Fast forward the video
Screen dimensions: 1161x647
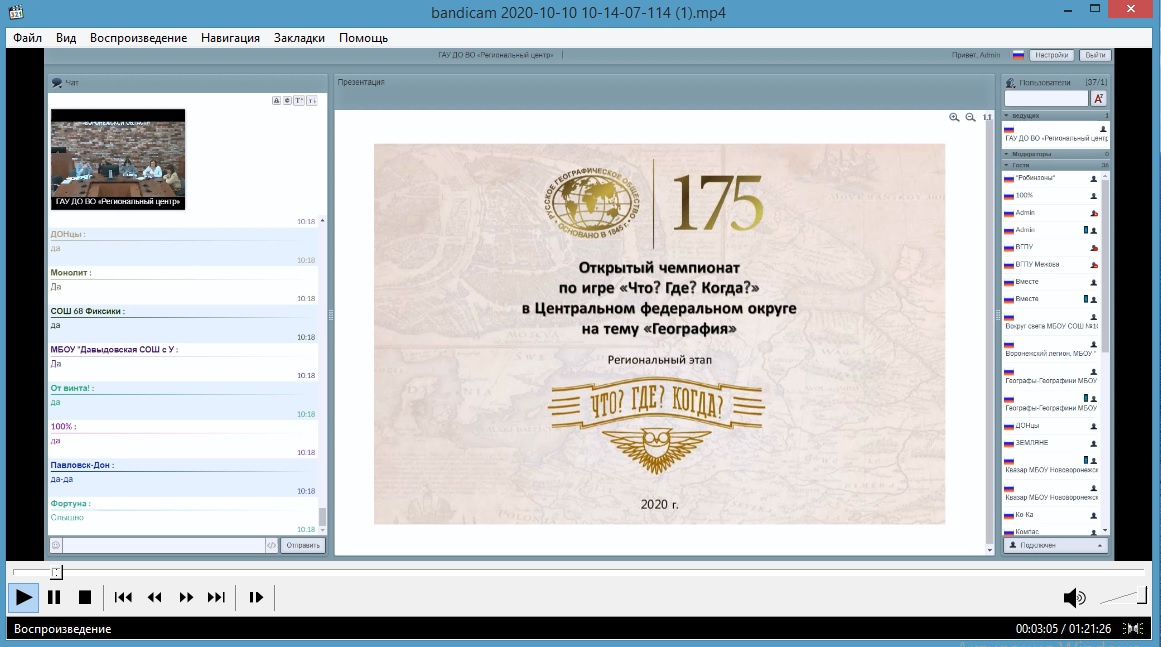186,597
